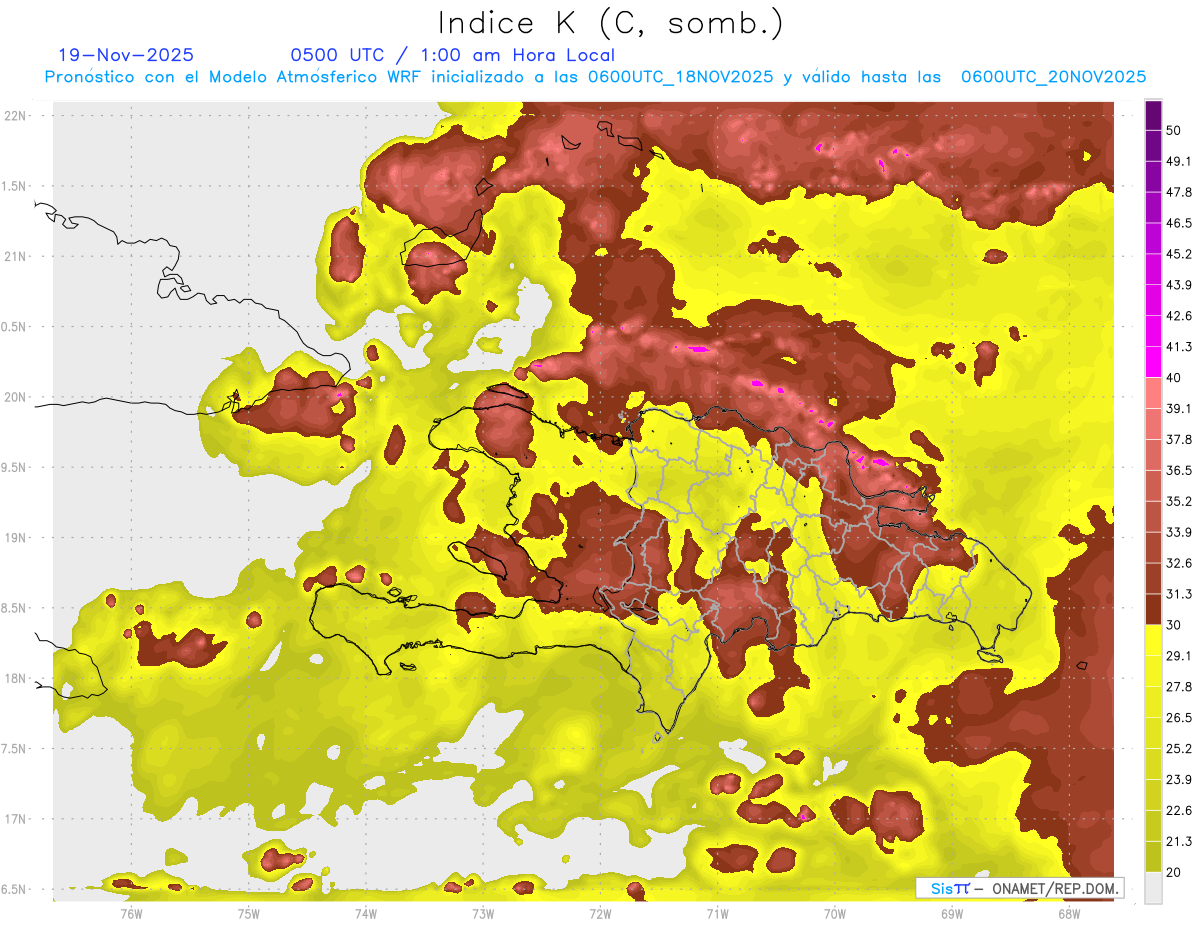
Task: Click the 21N latitude label
Action: point(16,257)
